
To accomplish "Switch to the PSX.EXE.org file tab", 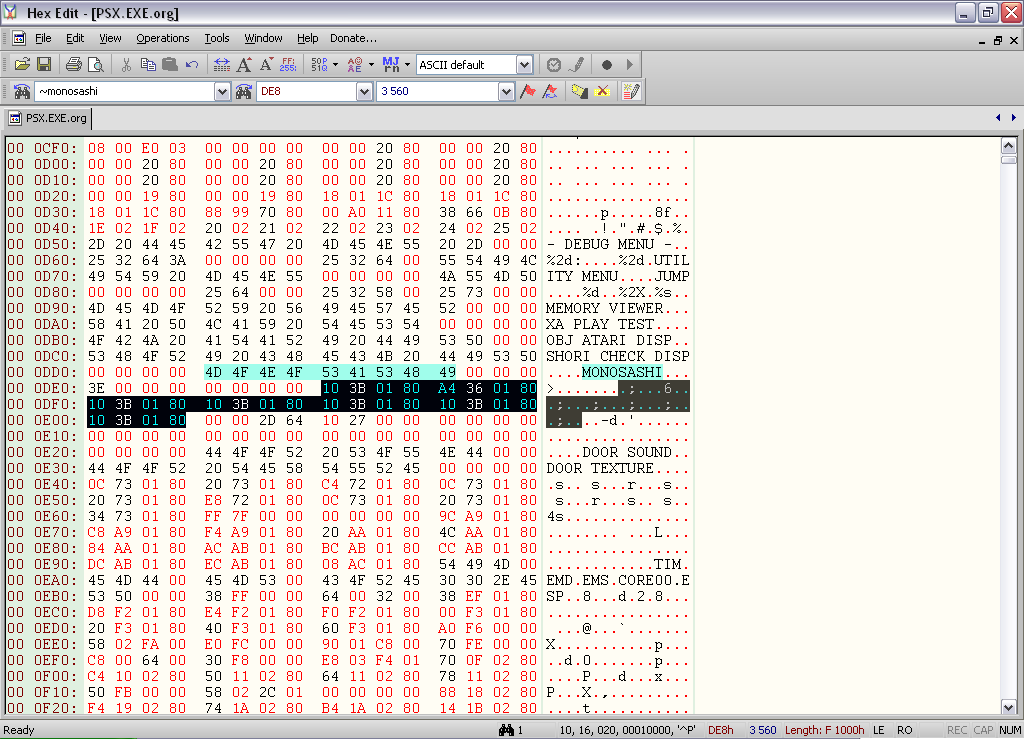I will [48, 118].
